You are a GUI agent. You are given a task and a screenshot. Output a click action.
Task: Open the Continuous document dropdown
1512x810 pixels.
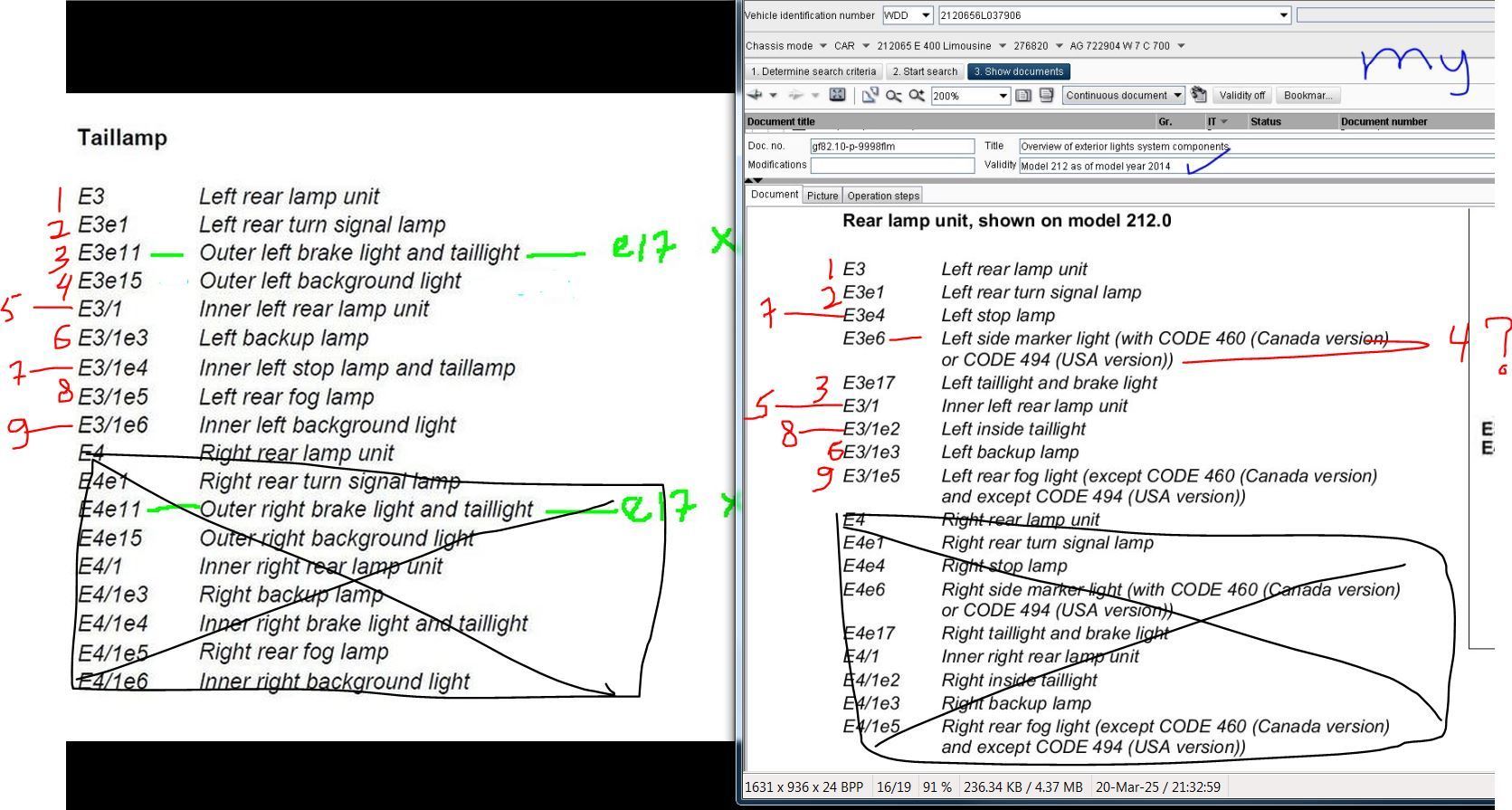(1177, 95)
